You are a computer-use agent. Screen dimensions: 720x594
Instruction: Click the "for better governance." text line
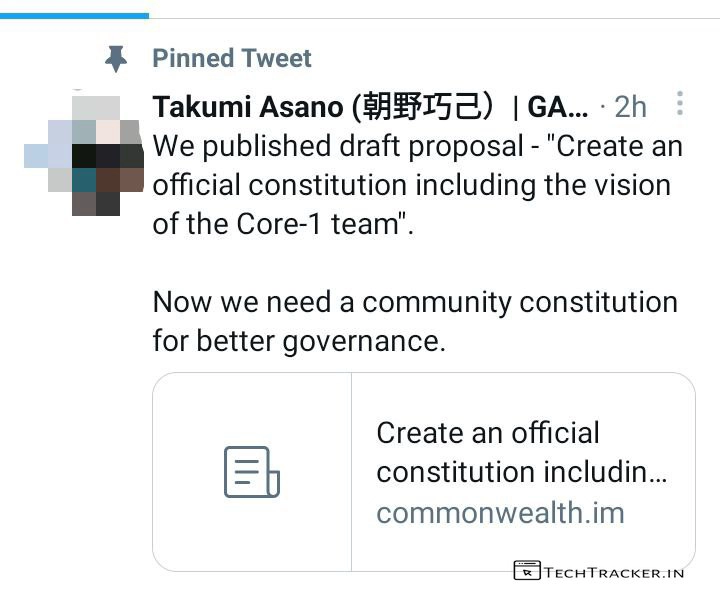pyautogui.click(x=298, y=341)
